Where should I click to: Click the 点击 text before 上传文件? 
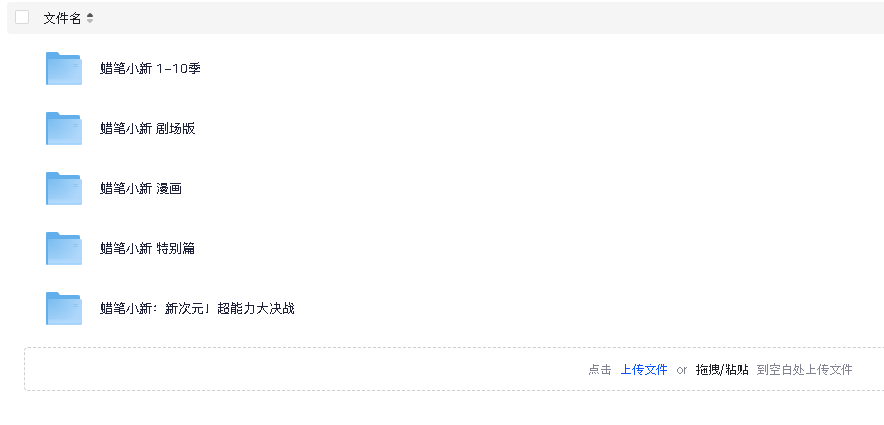click(600, 370)
